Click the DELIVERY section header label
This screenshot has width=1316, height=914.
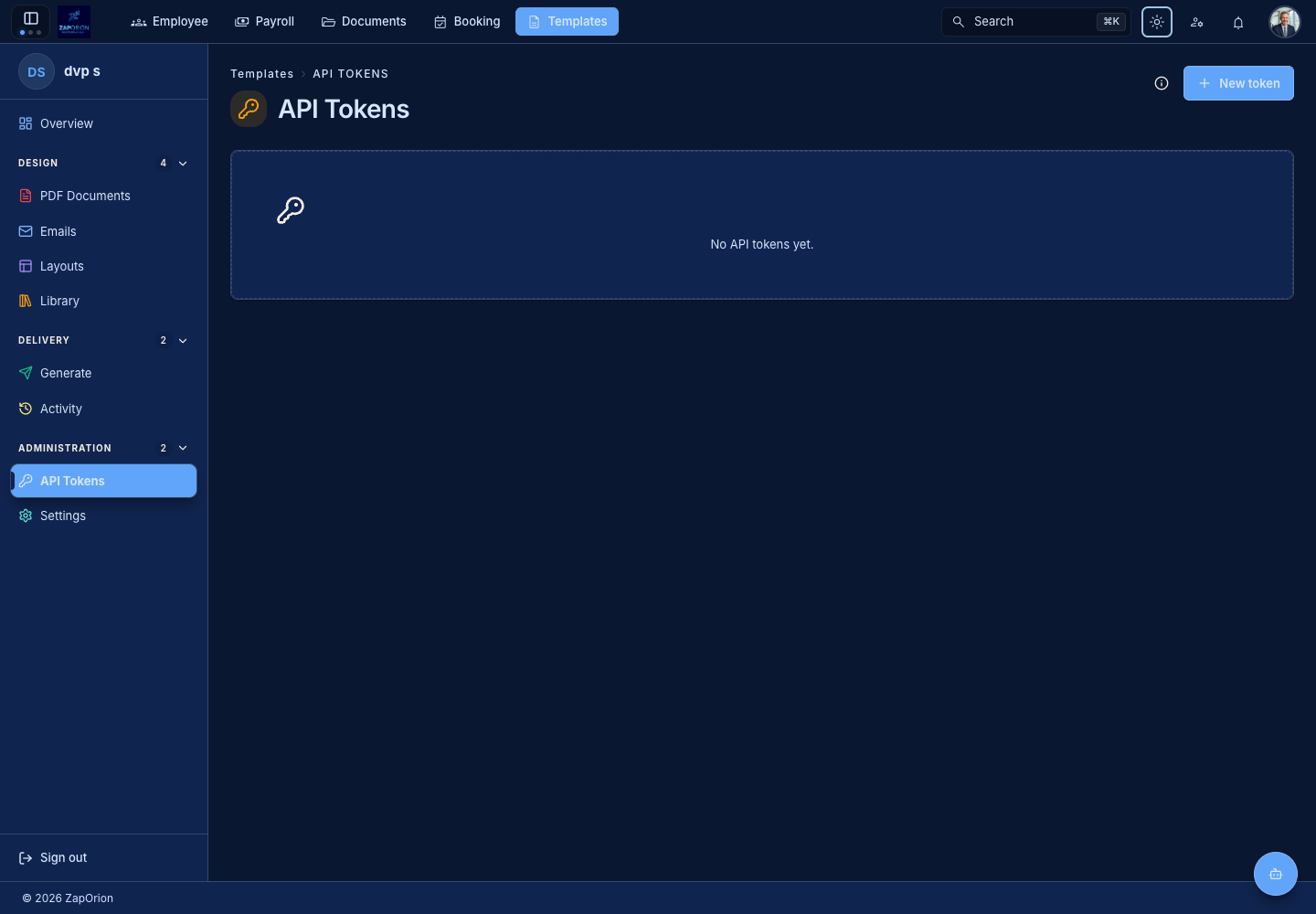44,340
